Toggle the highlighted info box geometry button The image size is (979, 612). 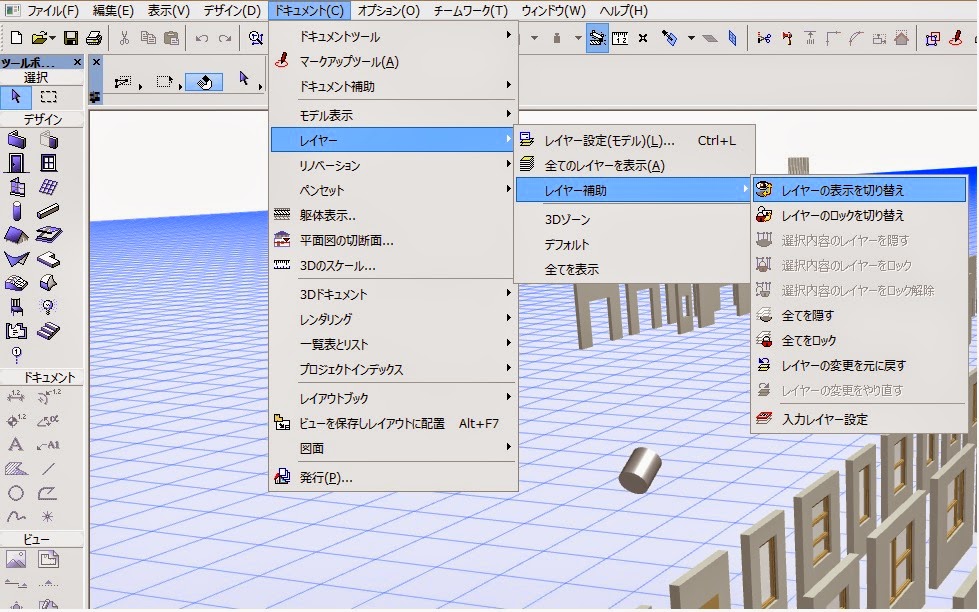click(x=204, y=82)
